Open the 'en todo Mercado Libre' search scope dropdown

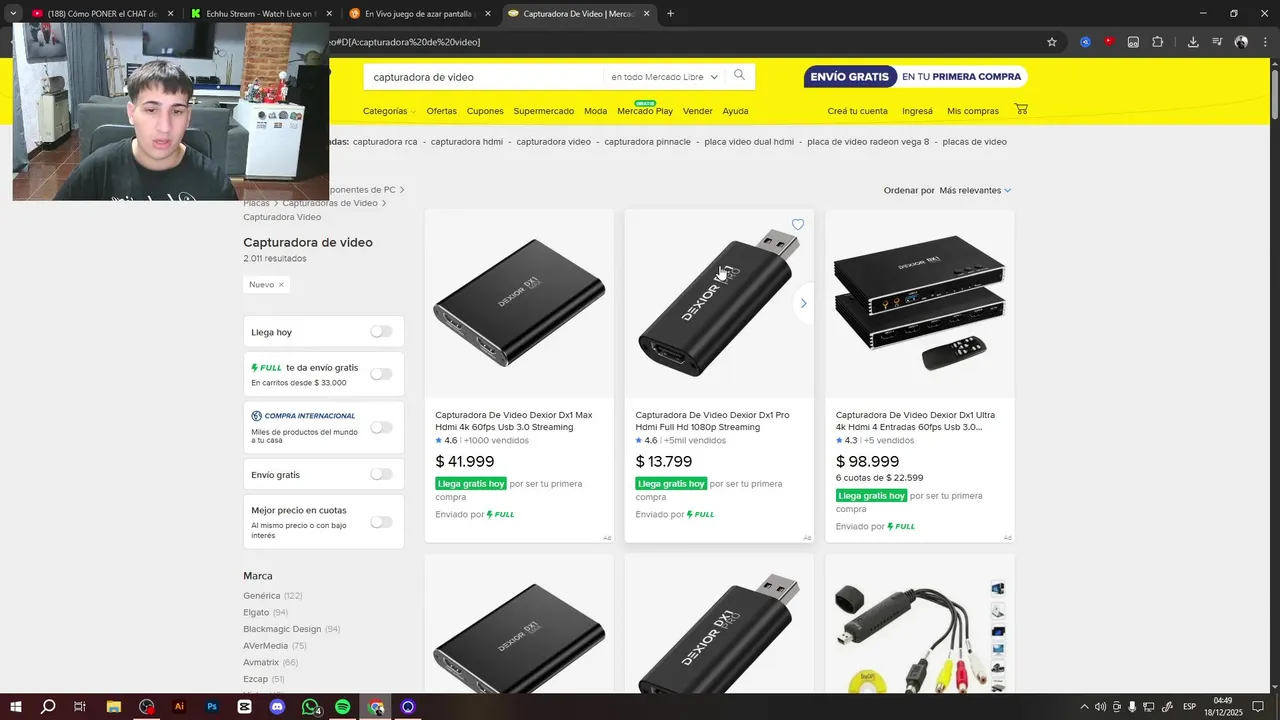point(665,77)
